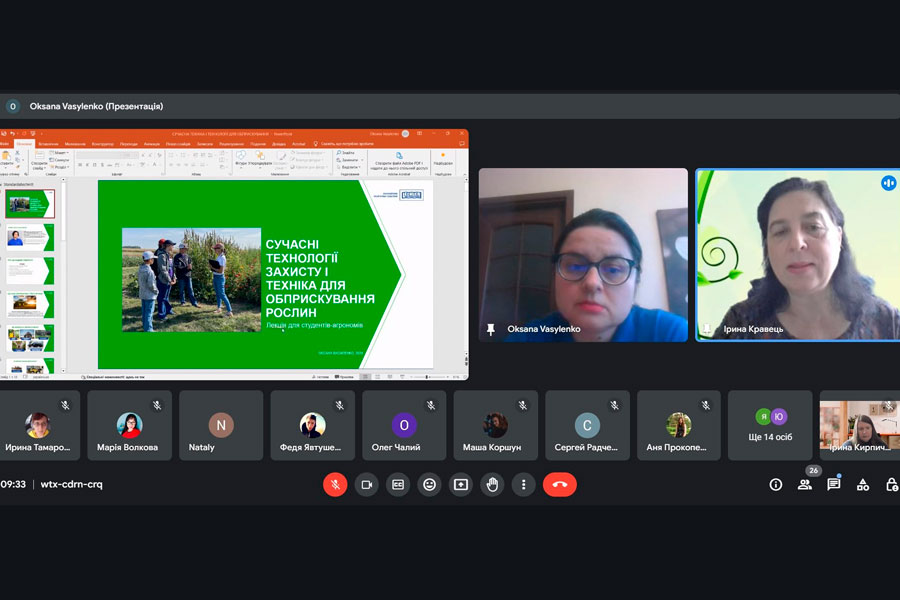The width and height of the screenshot is (900, 600).
Task: Leave the call with red hang-up button
Action: tap(560, 485)
